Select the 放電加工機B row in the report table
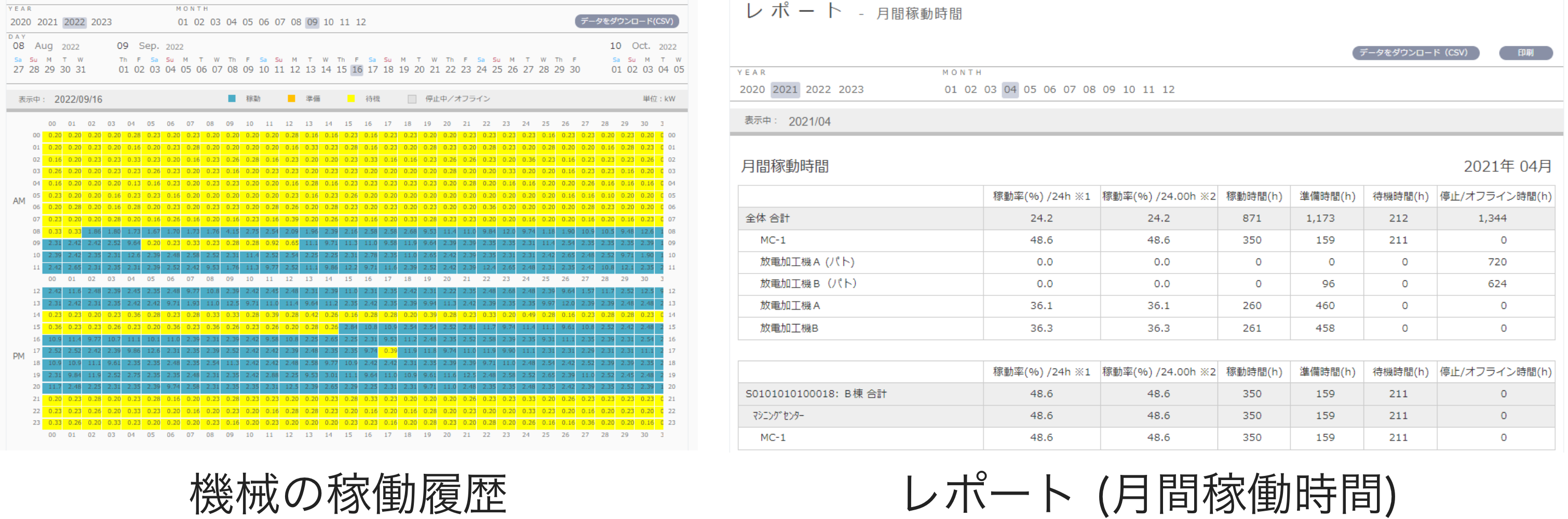 789,328
